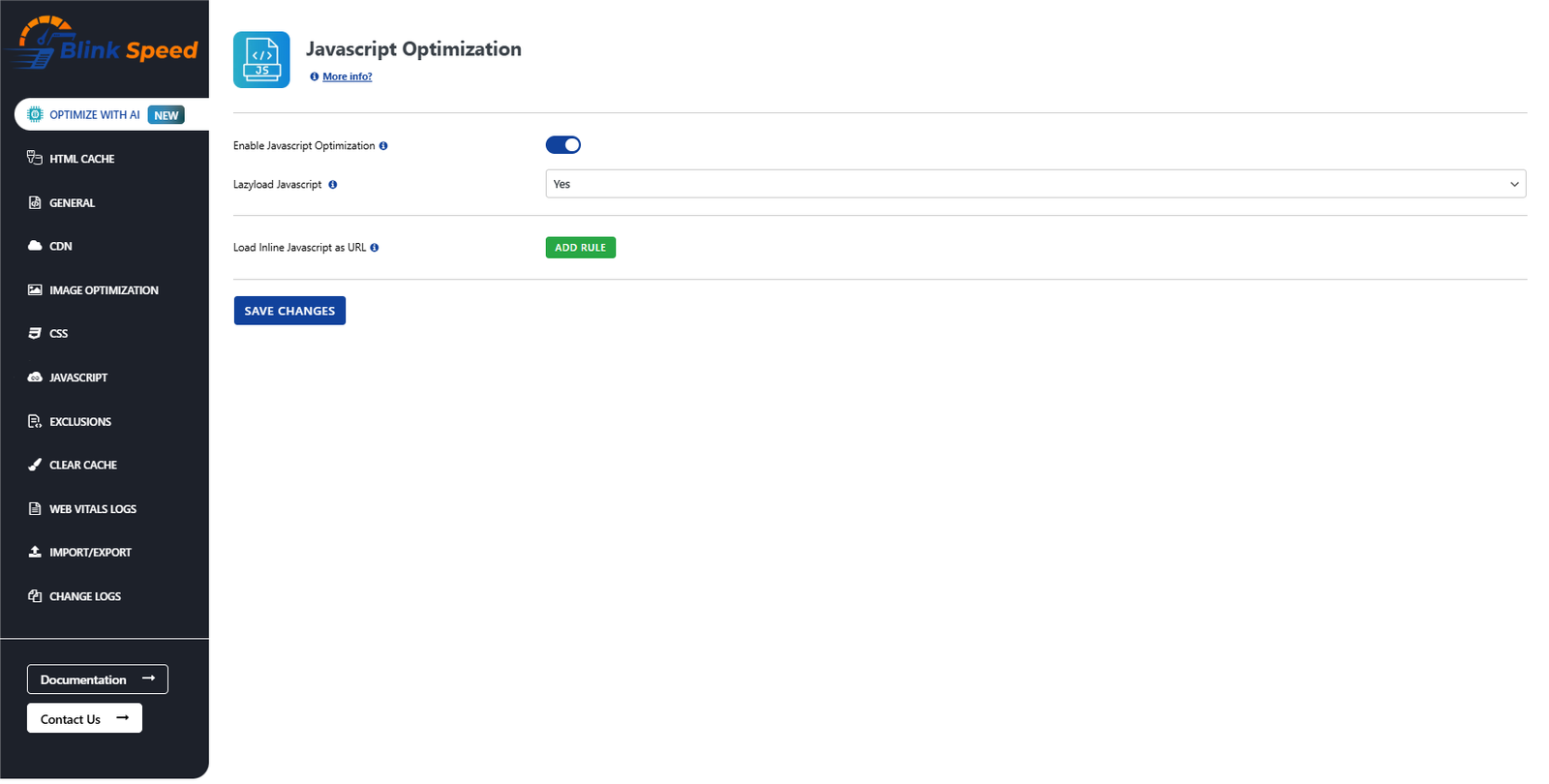Select Web Vitals Logs menu entry
This screenshot has height=784, width=1549.
click(93, 509)
